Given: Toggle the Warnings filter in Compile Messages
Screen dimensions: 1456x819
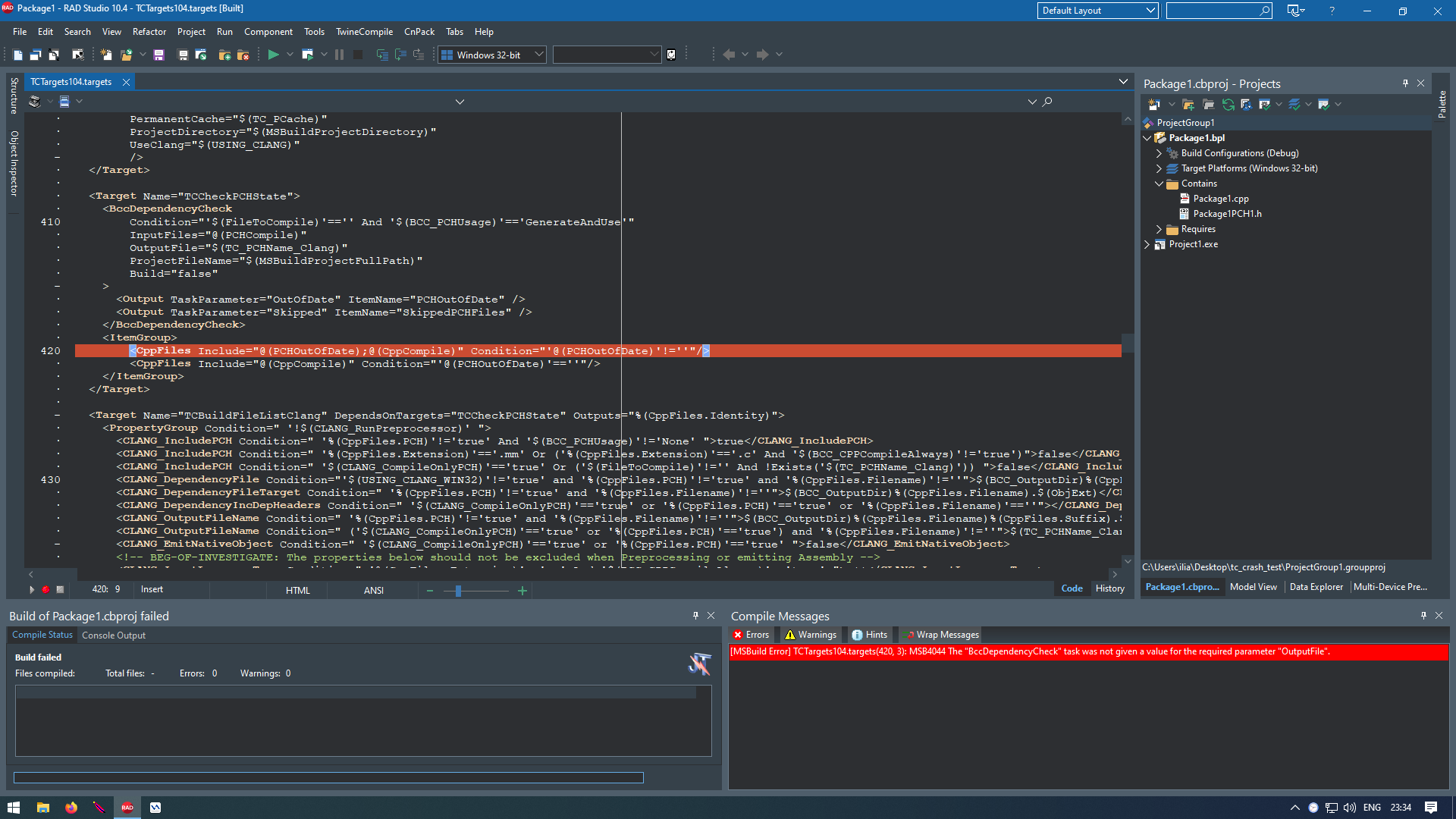Looking at the screenshot, I should (810, 635).
